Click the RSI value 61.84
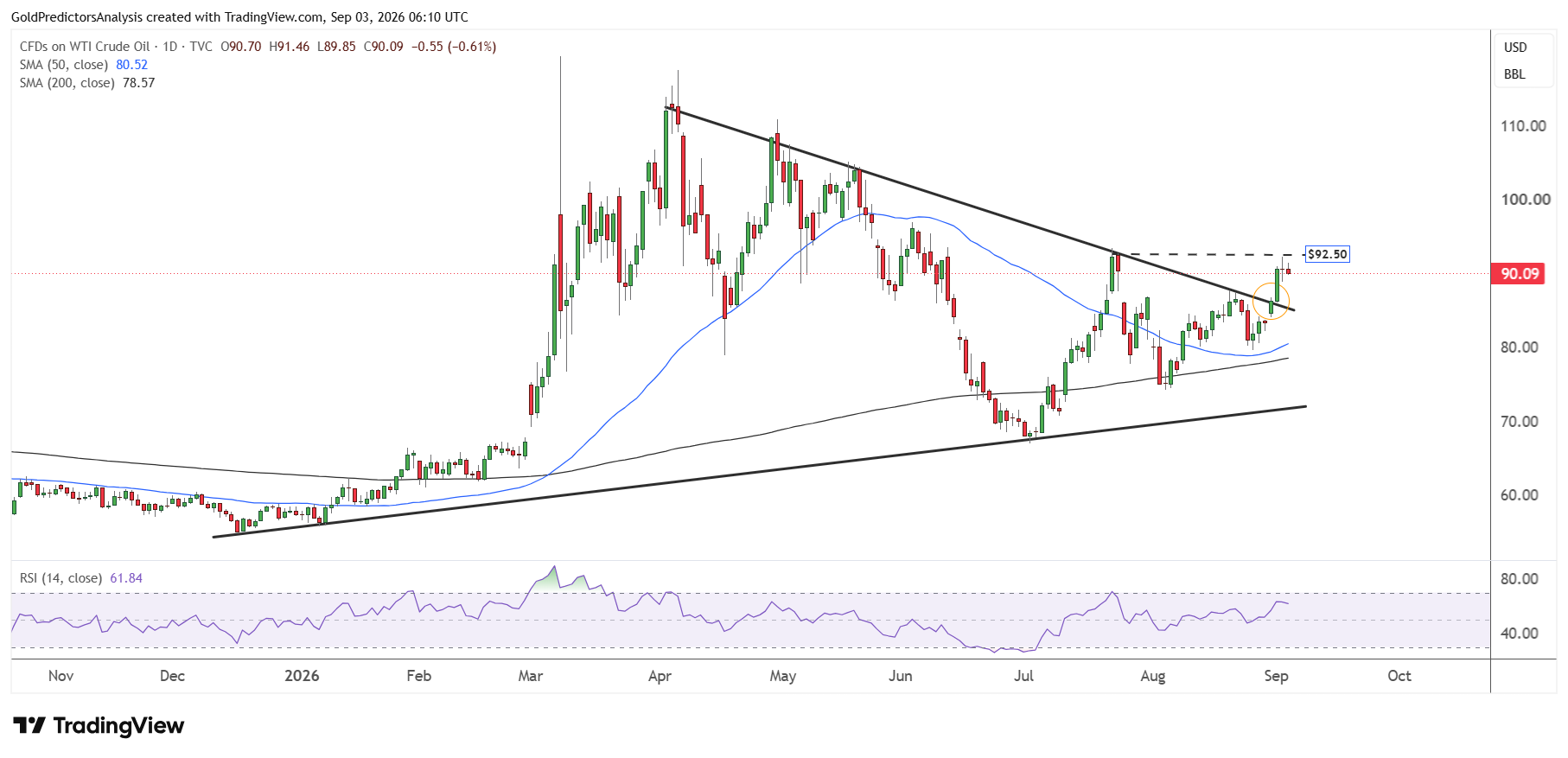The width and height of the screenshot is (1568, 758). click(126, 578)
